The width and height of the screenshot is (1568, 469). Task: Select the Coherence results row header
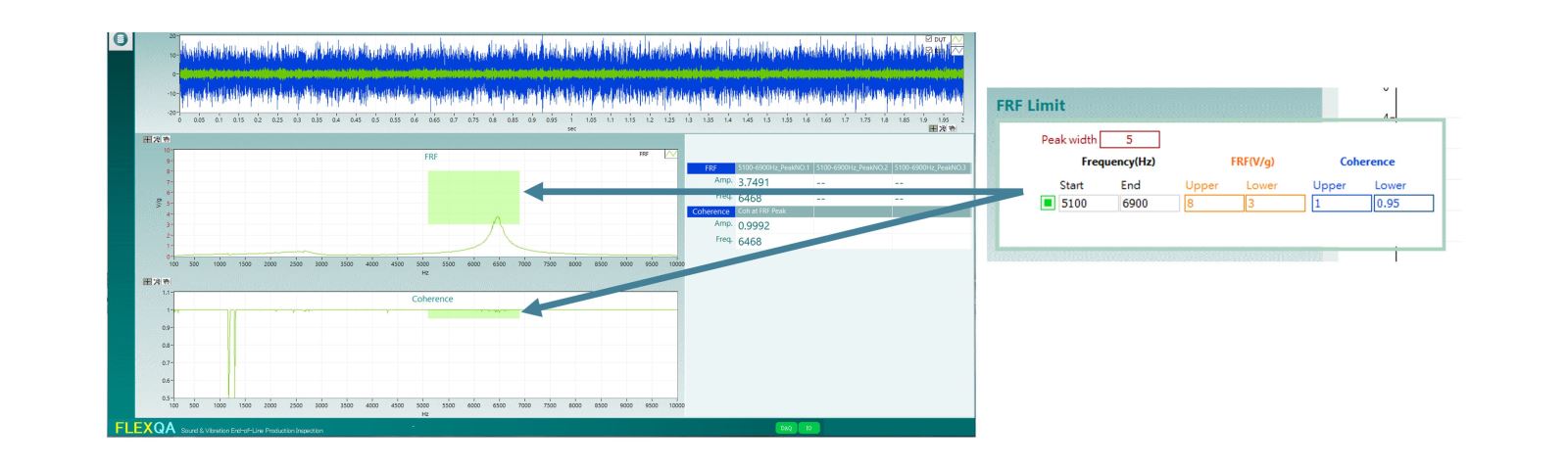click(710, 211)
